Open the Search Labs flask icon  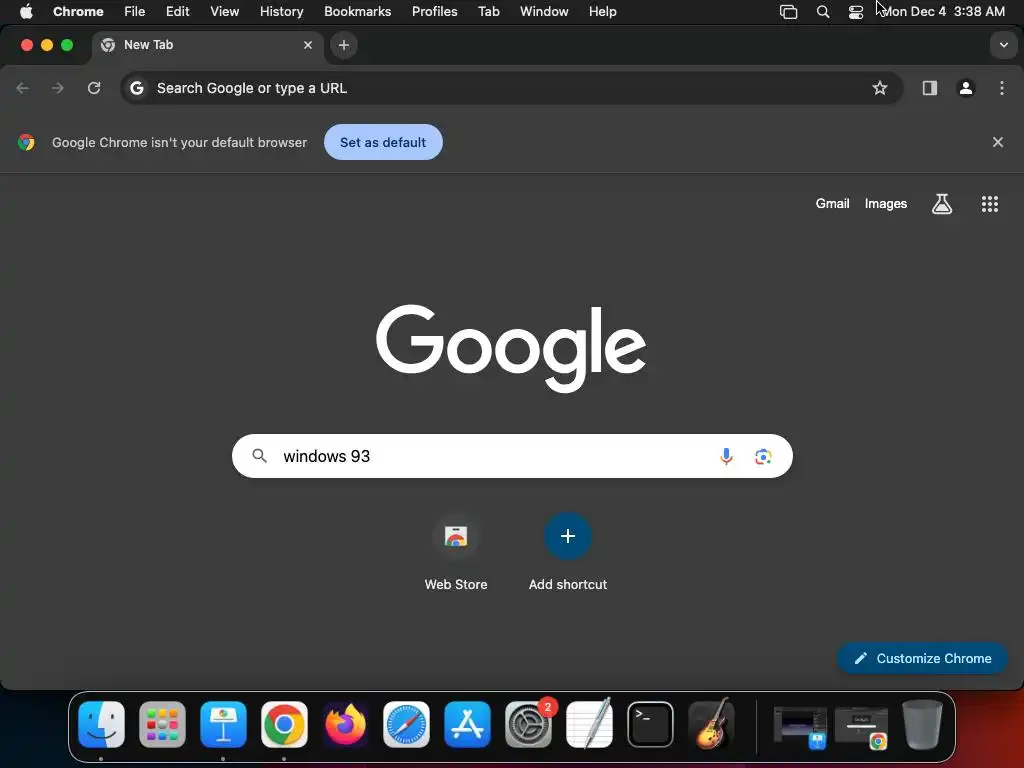click(942, 204)
